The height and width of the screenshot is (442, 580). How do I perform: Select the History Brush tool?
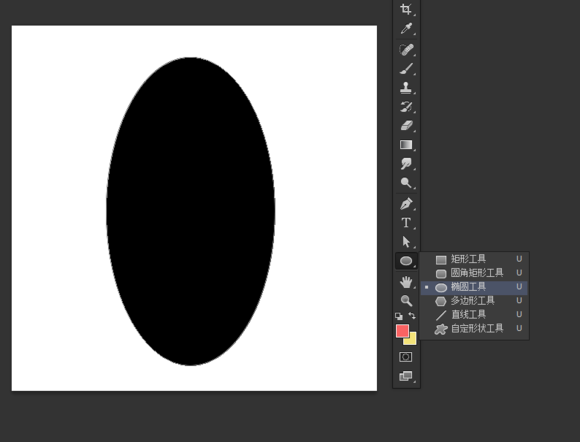[x=406, y=107]
